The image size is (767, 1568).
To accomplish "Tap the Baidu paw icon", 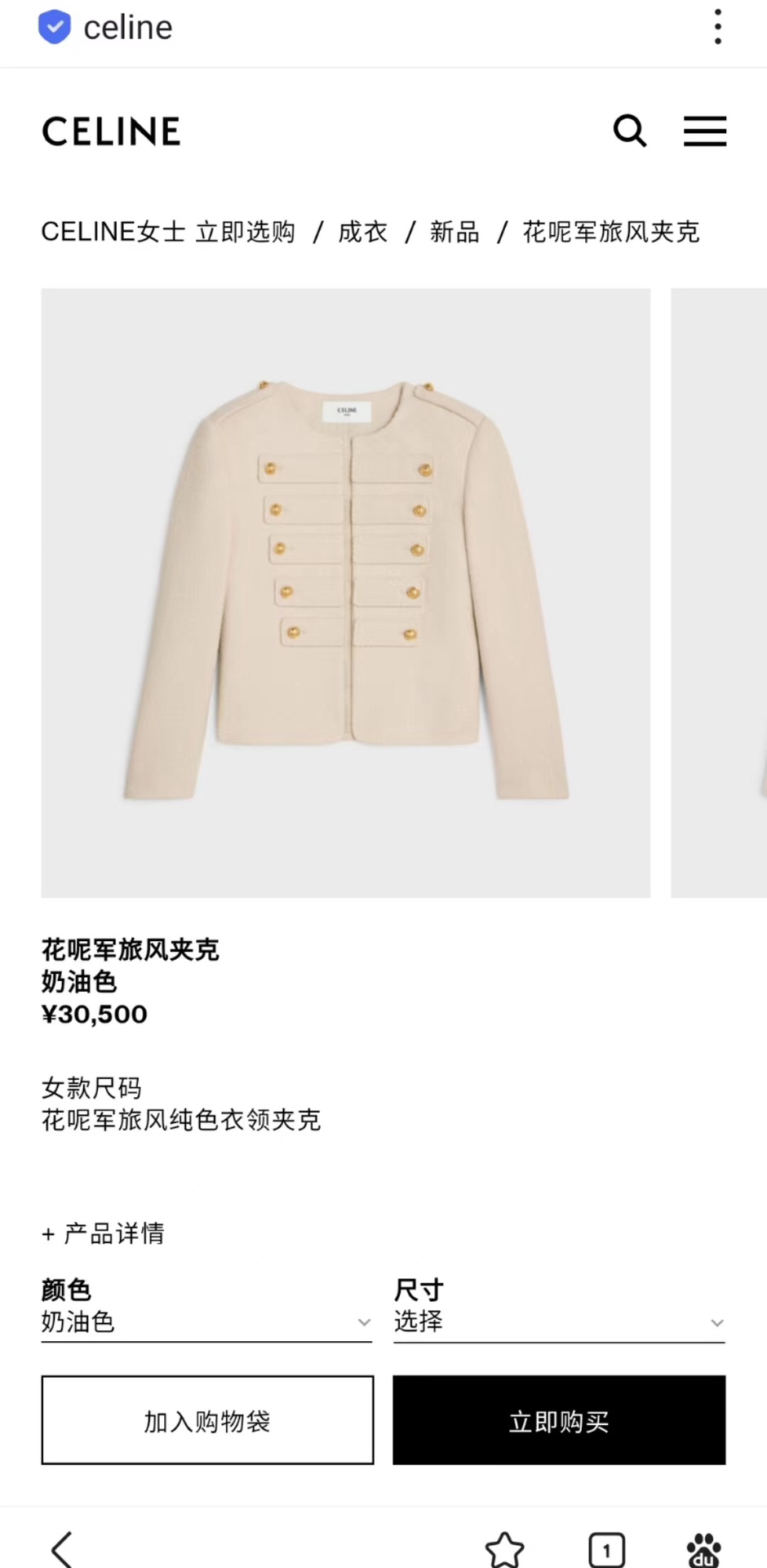I will coord(704,1549).
